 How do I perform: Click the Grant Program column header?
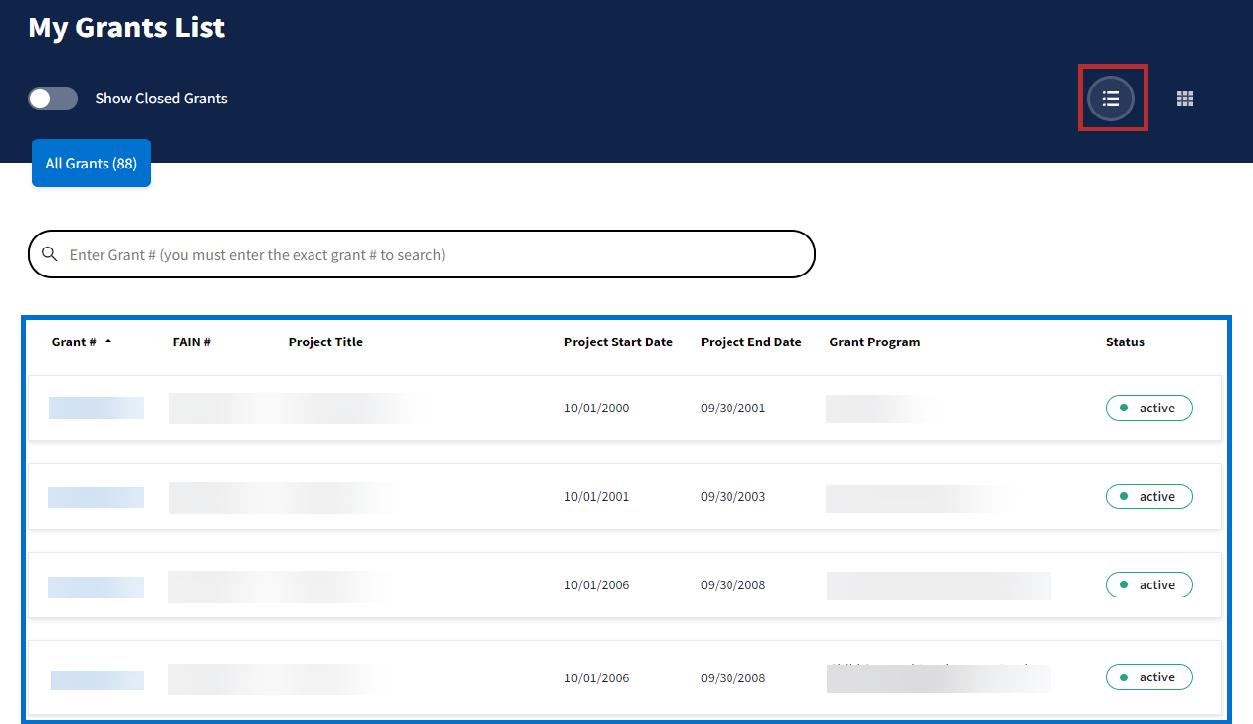[874, 342]
